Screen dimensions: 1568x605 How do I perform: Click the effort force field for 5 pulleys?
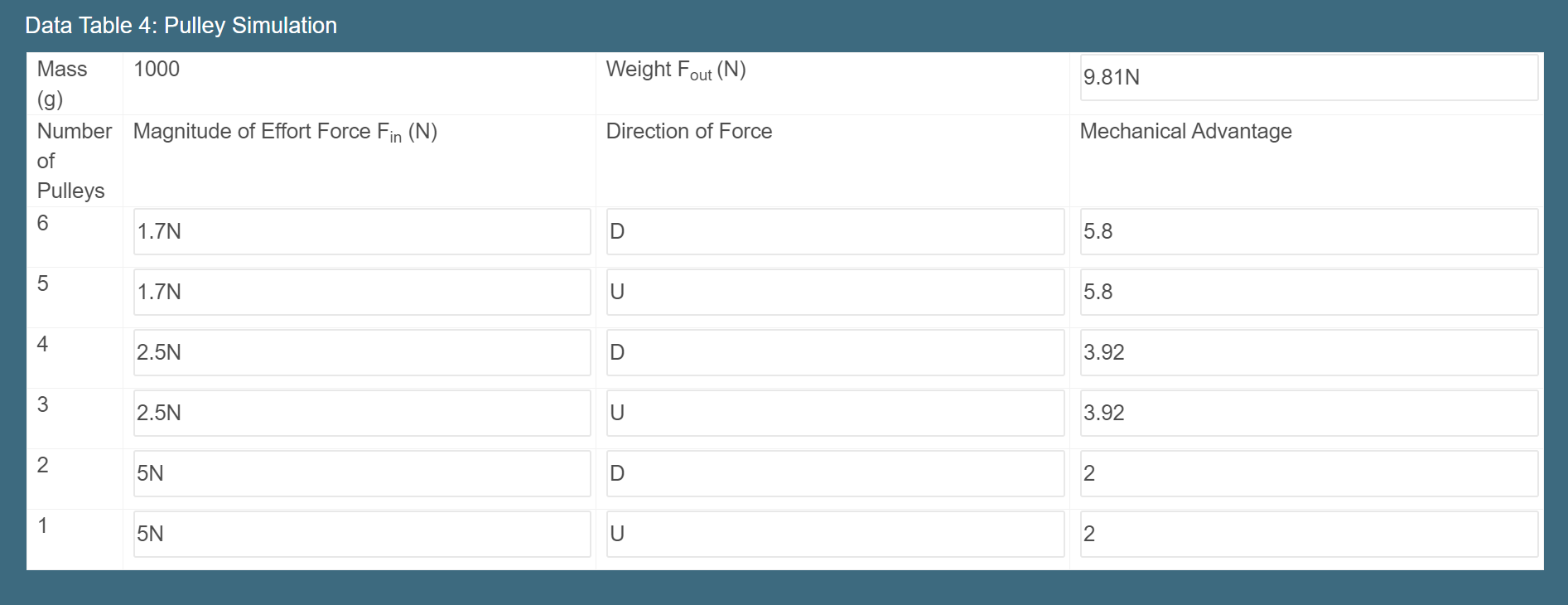pos(362,292)
